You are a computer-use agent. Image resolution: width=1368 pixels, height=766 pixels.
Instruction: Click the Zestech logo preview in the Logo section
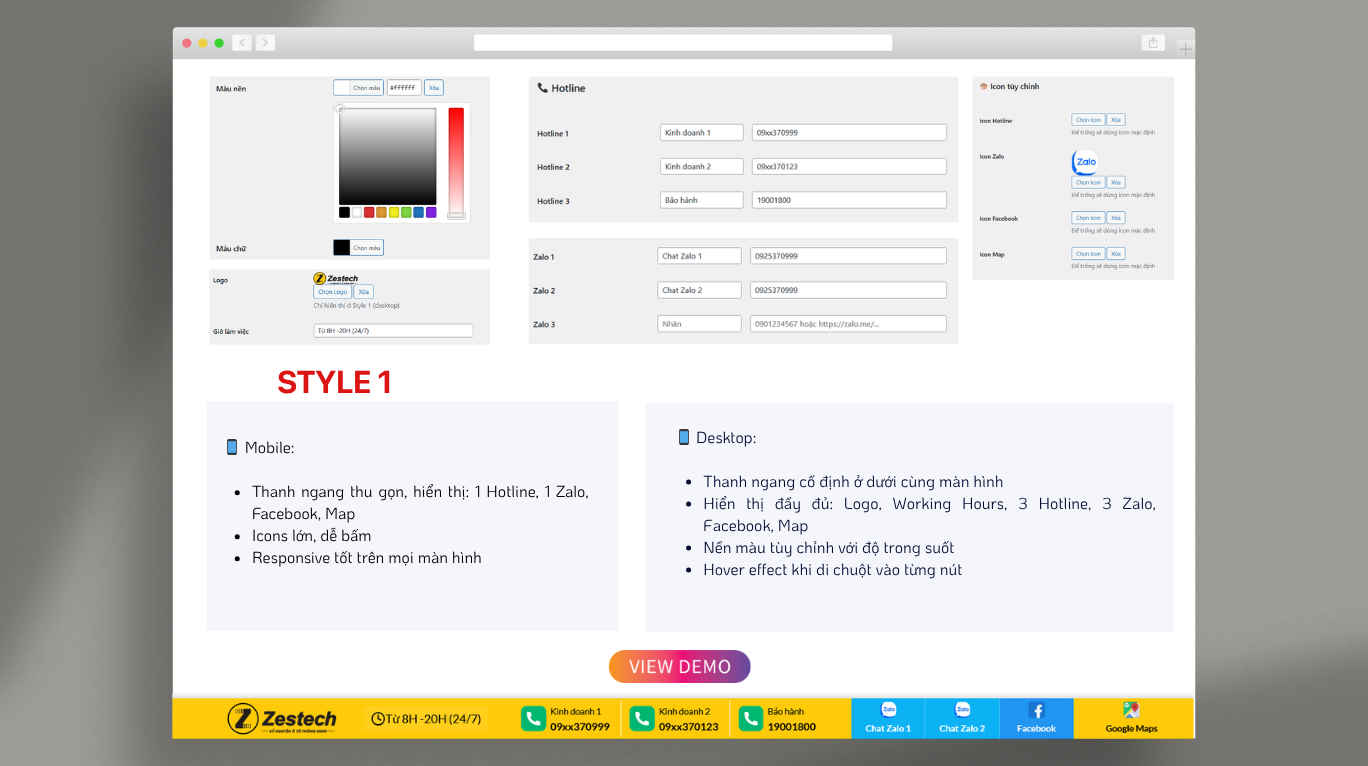coord(335,278)
